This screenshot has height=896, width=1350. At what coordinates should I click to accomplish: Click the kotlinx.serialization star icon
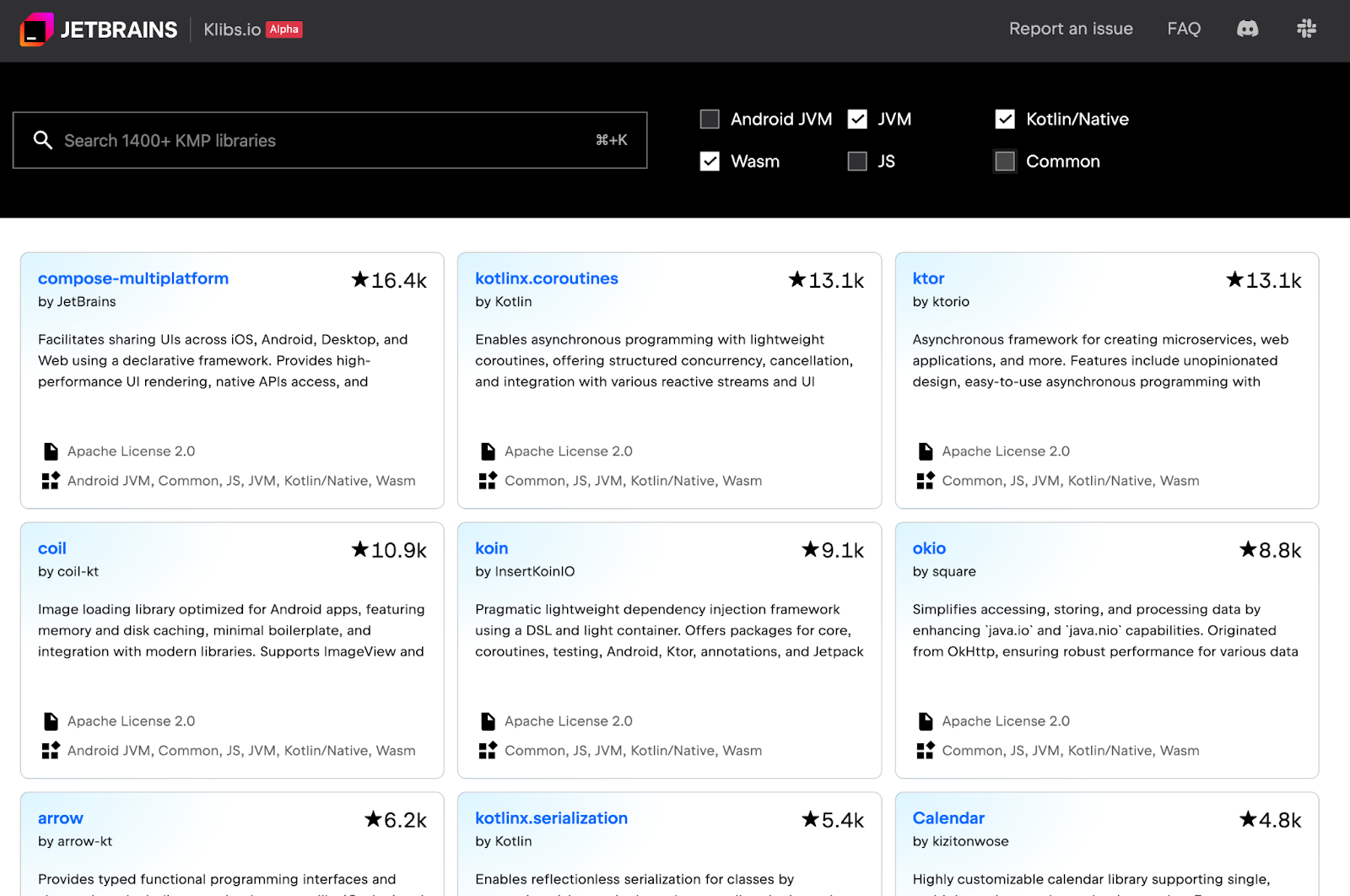[811, 819]
